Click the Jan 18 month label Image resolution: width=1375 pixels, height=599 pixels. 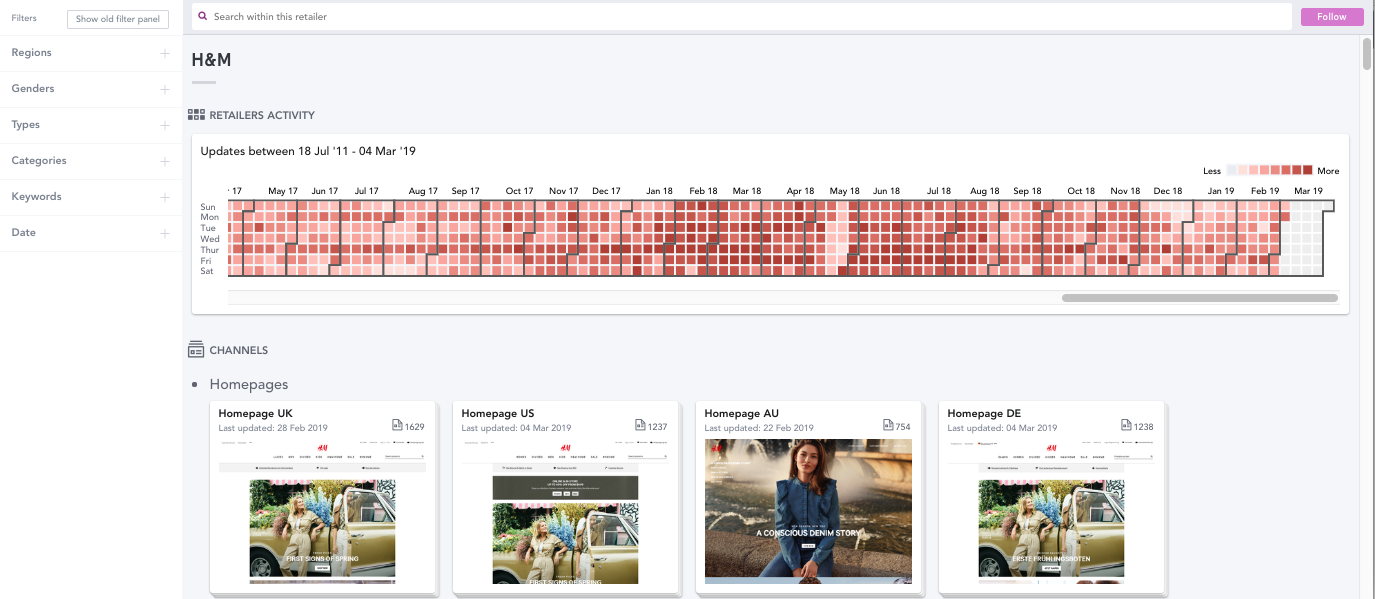[x=659, y=190]
